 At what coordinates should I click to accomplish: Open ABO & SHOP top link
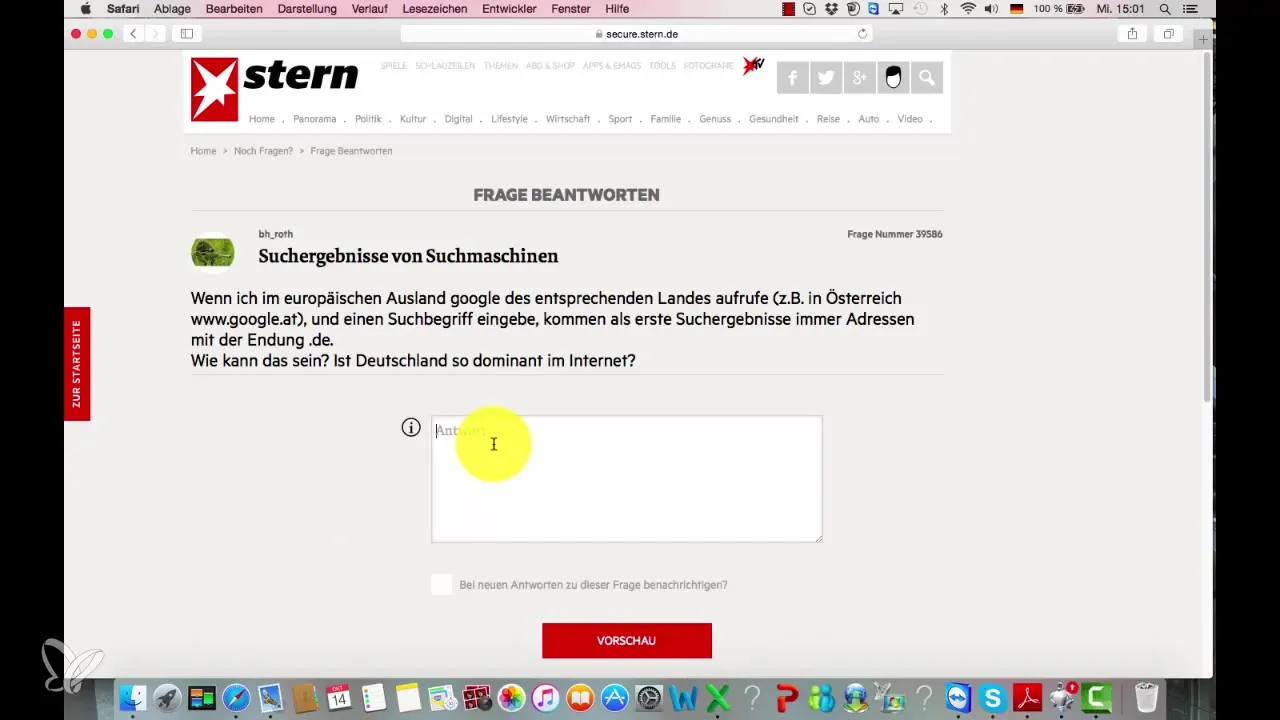[550, 66]
